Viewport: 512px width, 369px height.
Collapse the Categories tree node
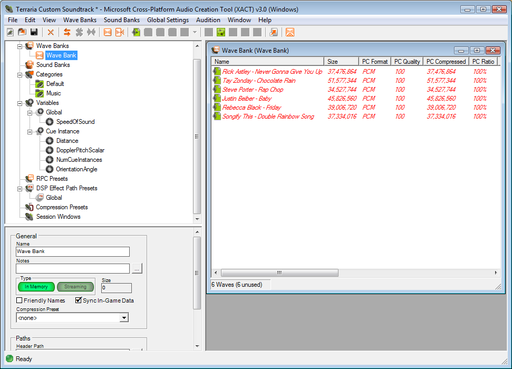pos(20,75)
